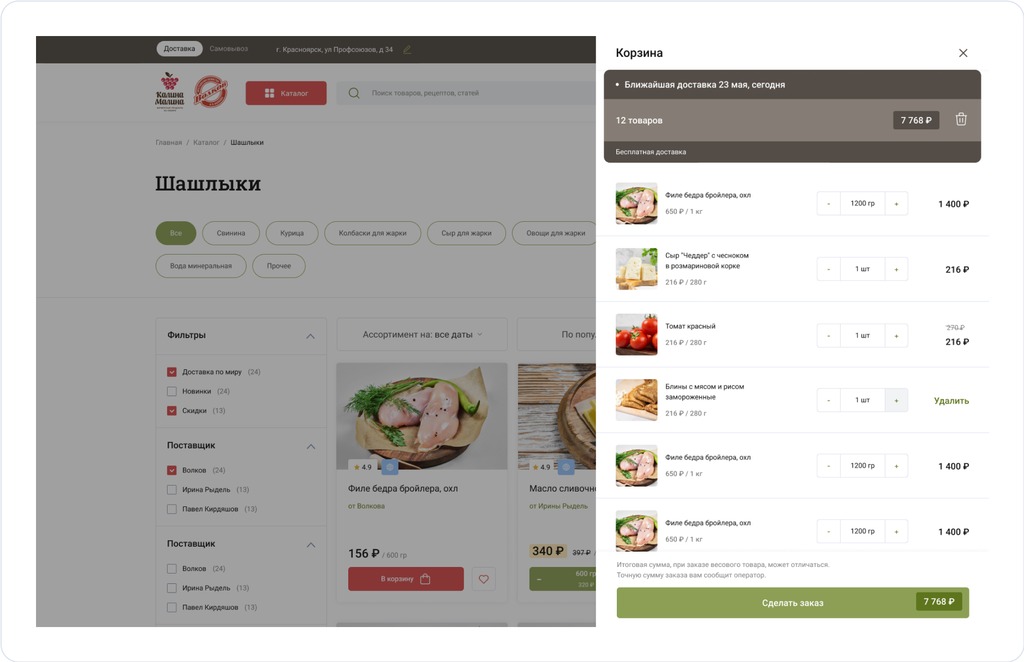The image size is (1024, 662).
Task: Switch to the Самовывоз option
Action: (229, 49)
